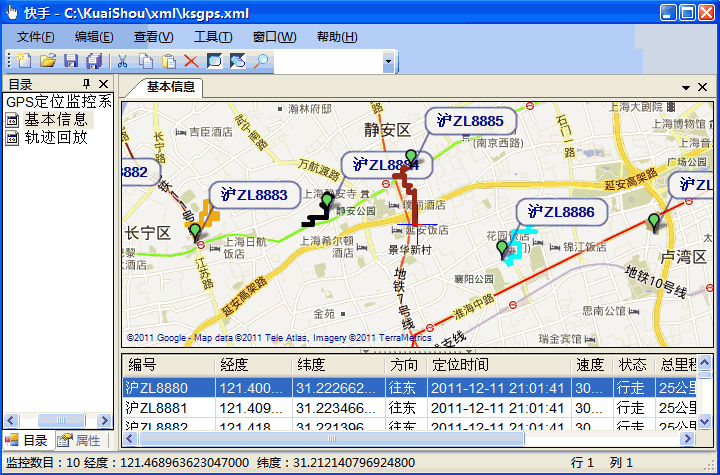This screenshot has width=720, height=475.
Task: Click the red X delete icon
Action: tap(191, 61)
